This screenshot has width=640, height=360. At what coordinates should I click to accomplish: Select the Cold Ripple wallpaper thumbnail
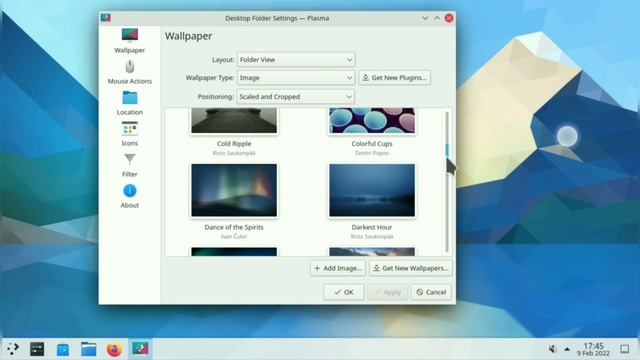click(234, 120)
